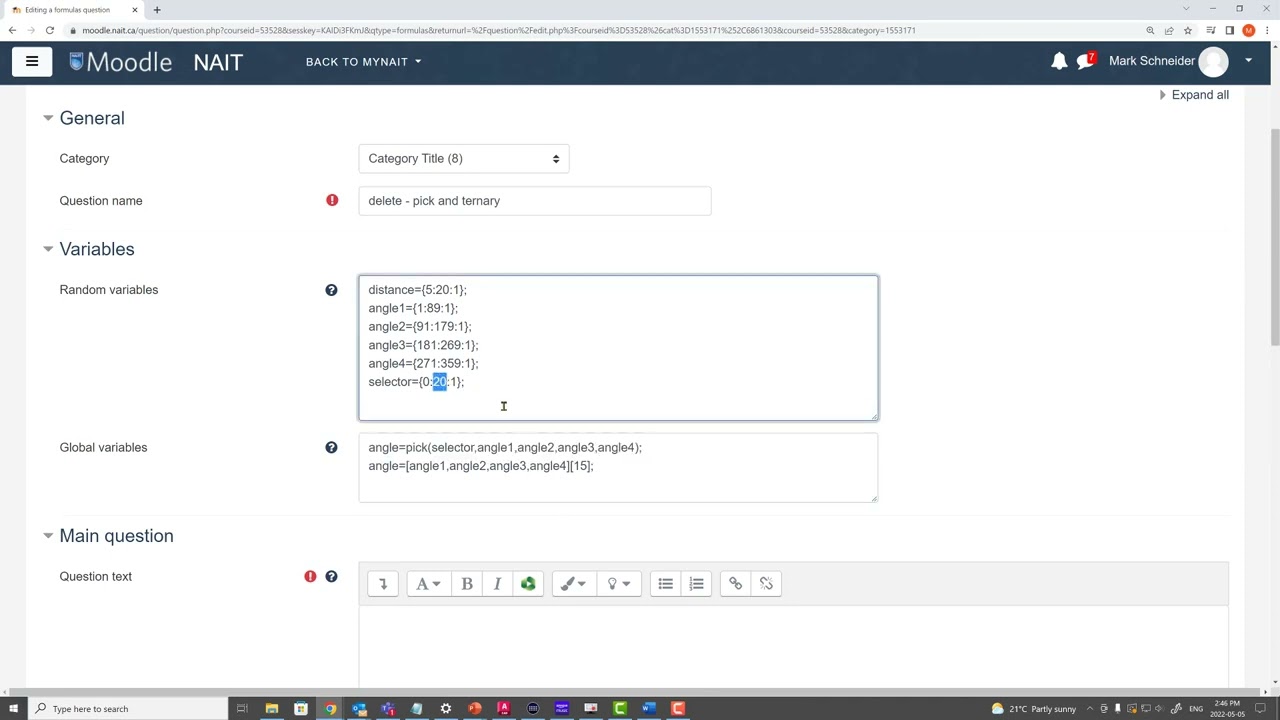This screenshot has width=1280, height=720.
Task: Insert an ordered list
Action: (697, 584)
